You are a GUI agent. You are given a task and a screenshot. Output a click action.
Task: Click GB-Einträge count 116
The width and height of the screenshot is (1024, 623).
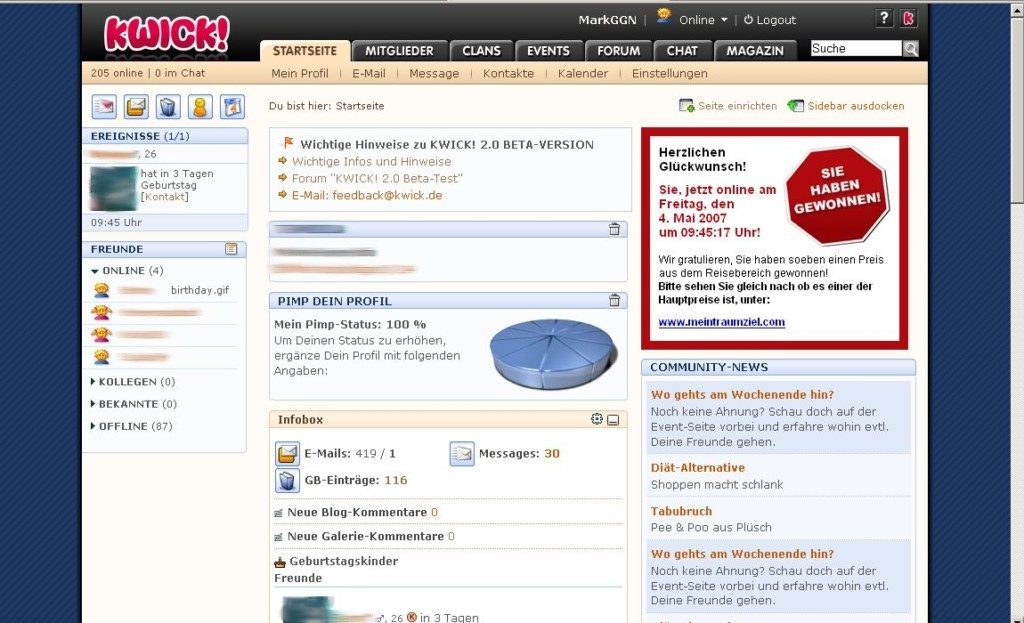click(396, 480)
